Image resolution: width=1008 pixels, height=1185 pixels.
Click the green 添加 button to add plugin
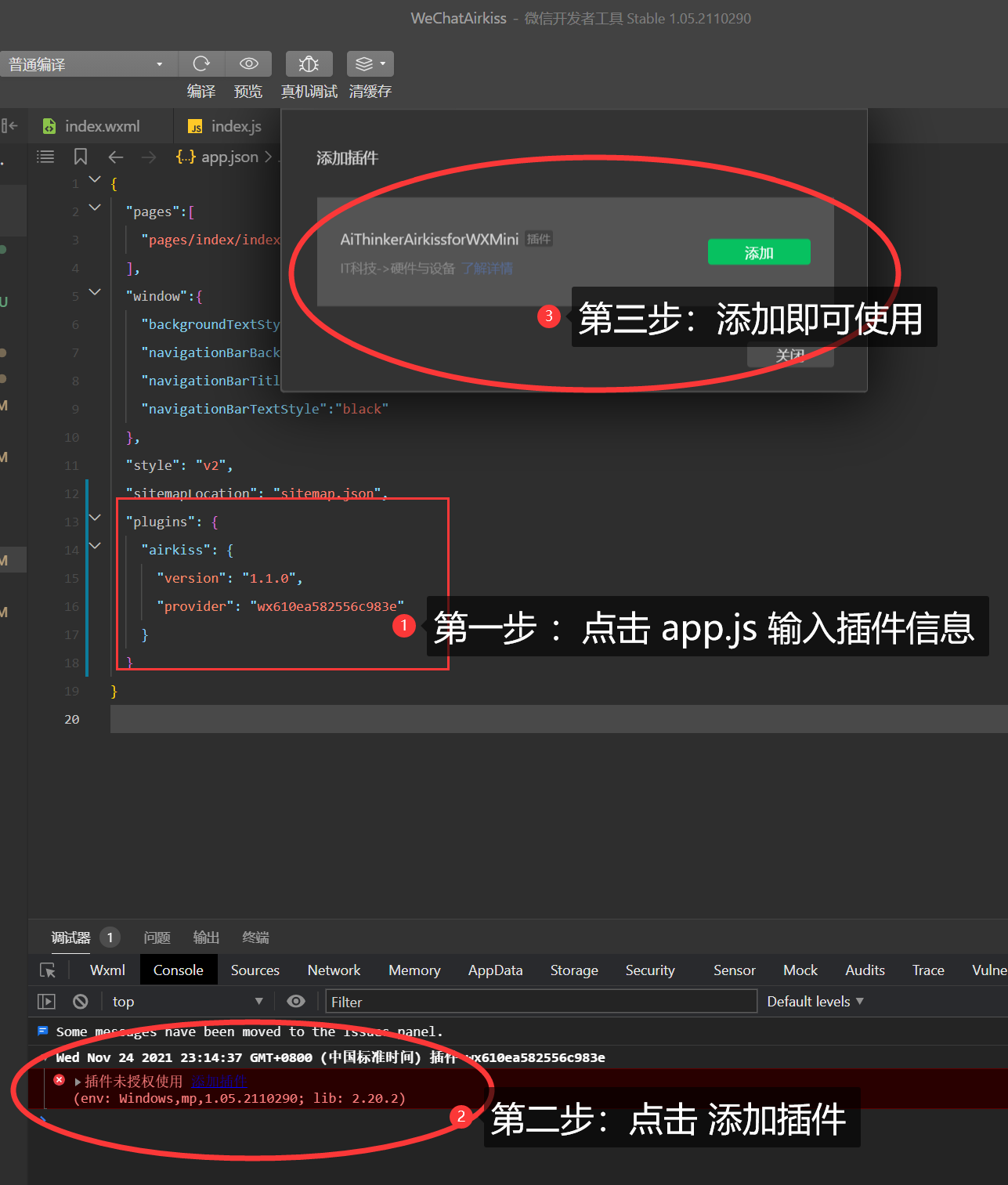point(758,251)
